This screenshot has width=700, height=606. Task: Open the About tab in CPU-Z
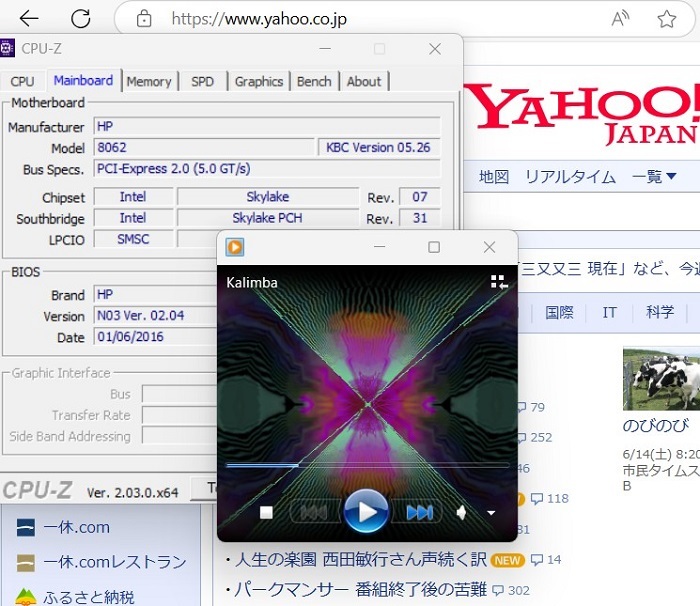point(364,81)
